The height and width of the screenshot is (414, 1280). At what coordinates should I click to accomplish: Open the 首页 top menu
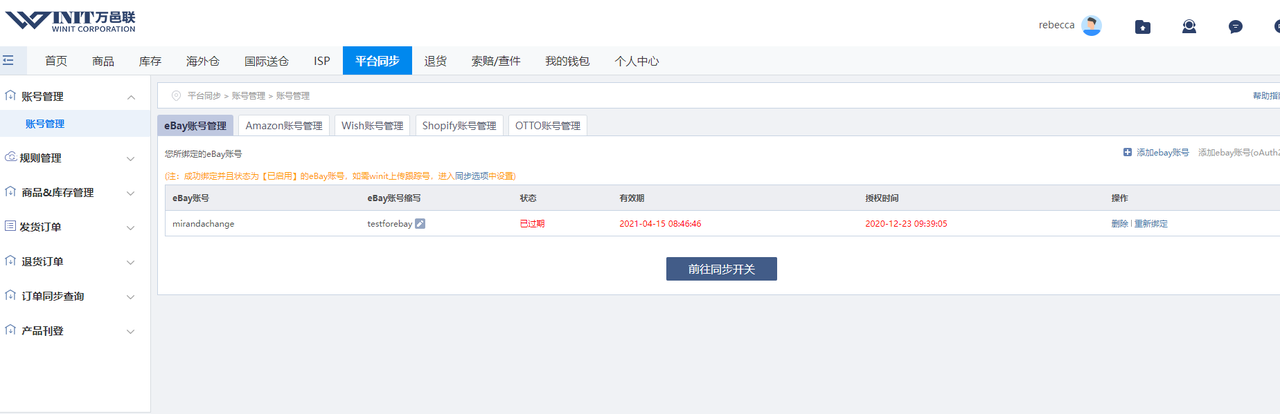[56, 61]
